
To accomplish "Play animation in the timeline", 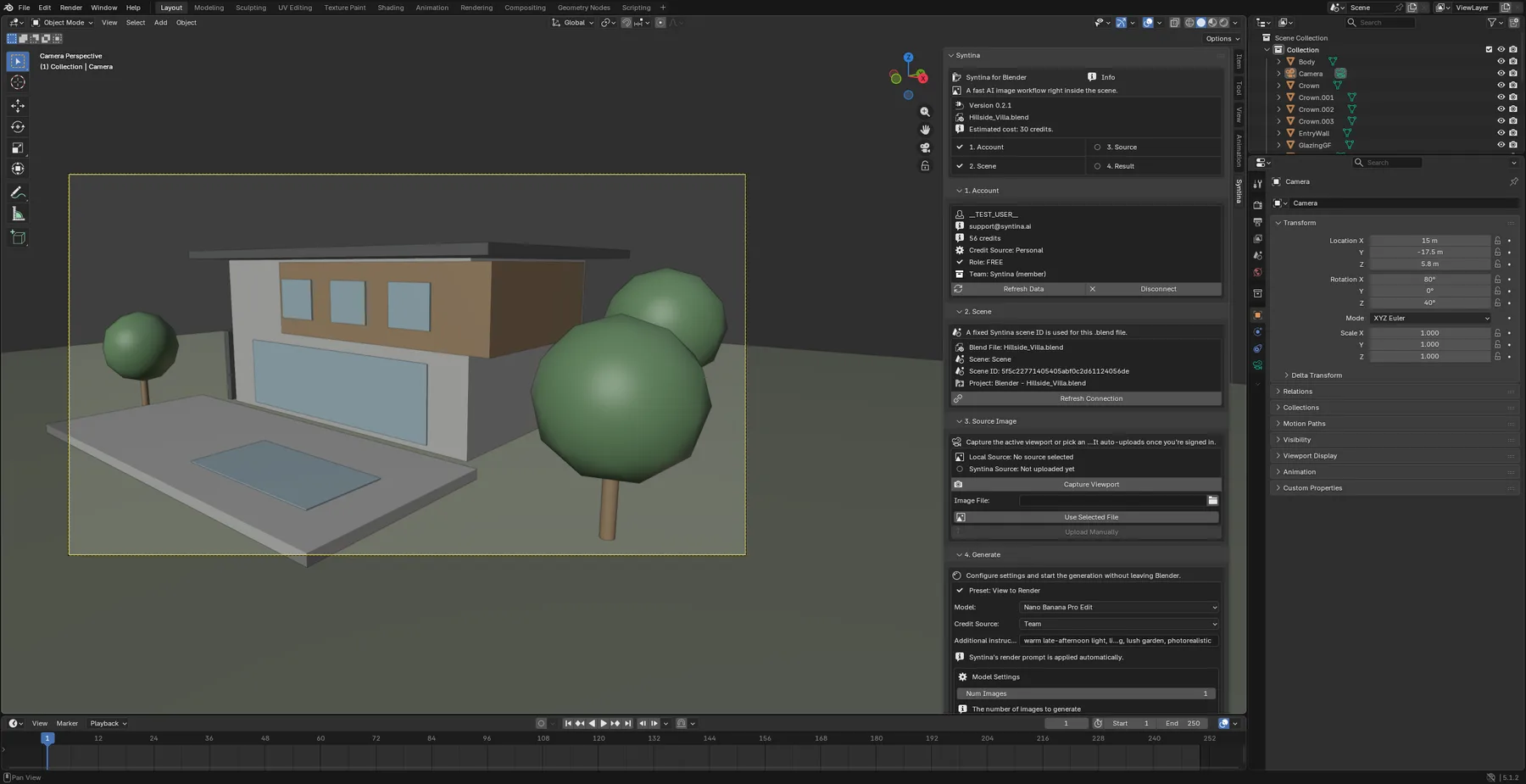I will pyautogui.click(x=604, y=723).
